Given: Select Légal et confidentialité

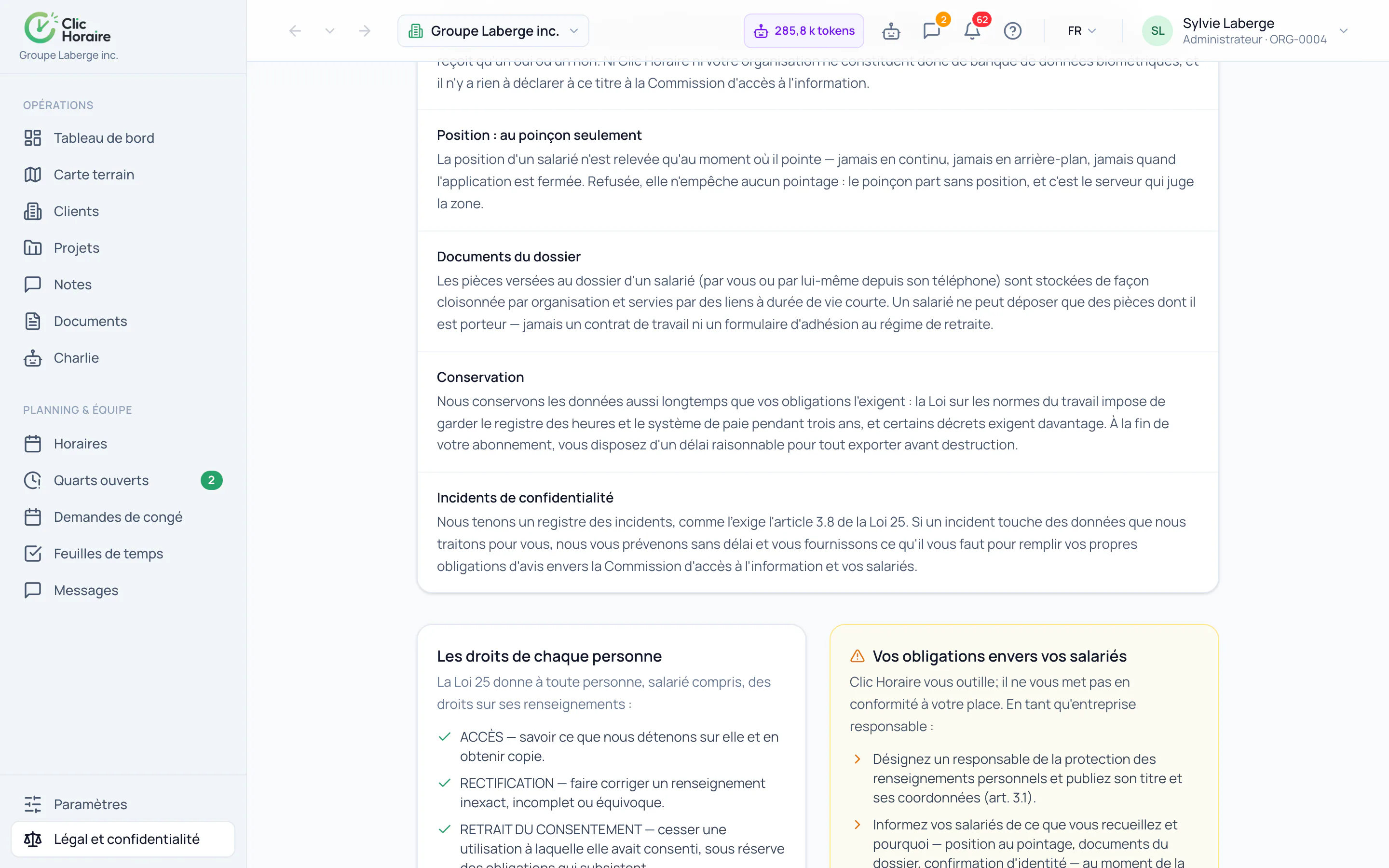Looking at the screenshot, I should click(x=123, y=839).
